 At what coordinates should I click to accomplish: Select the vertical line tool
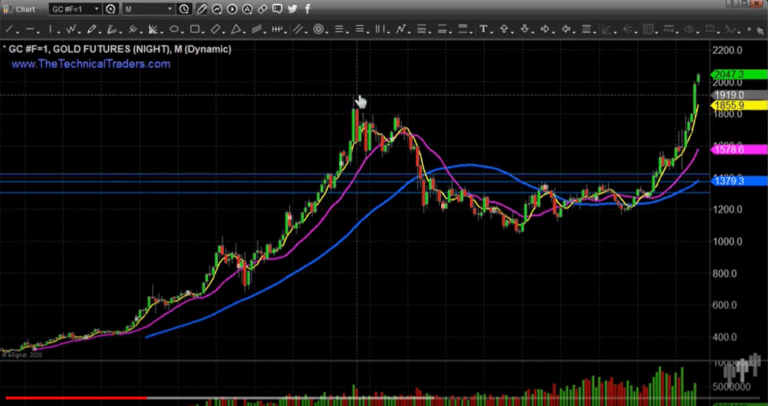click(50, 29)
